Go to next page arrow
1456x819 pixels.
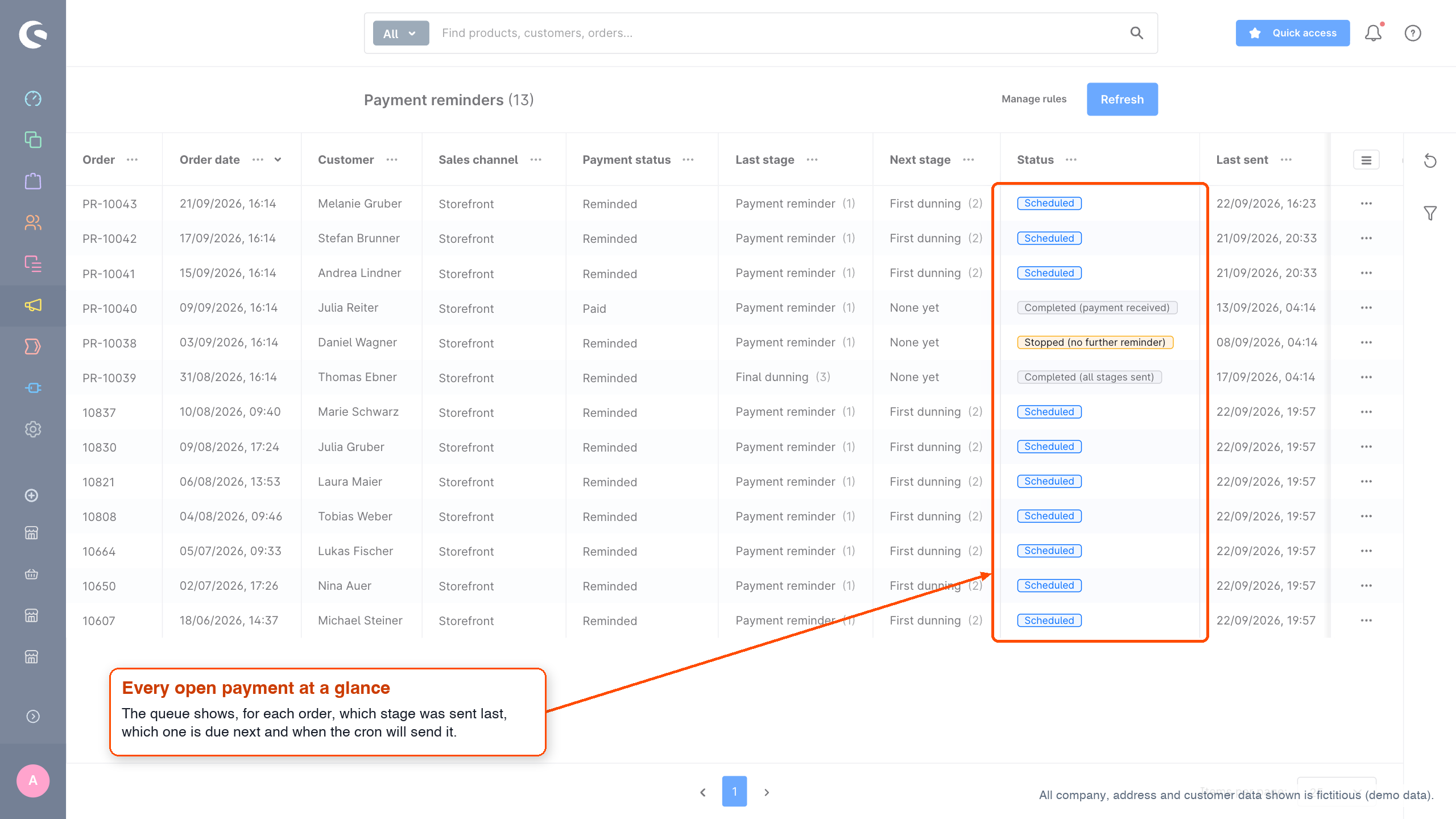pos(767,792)
